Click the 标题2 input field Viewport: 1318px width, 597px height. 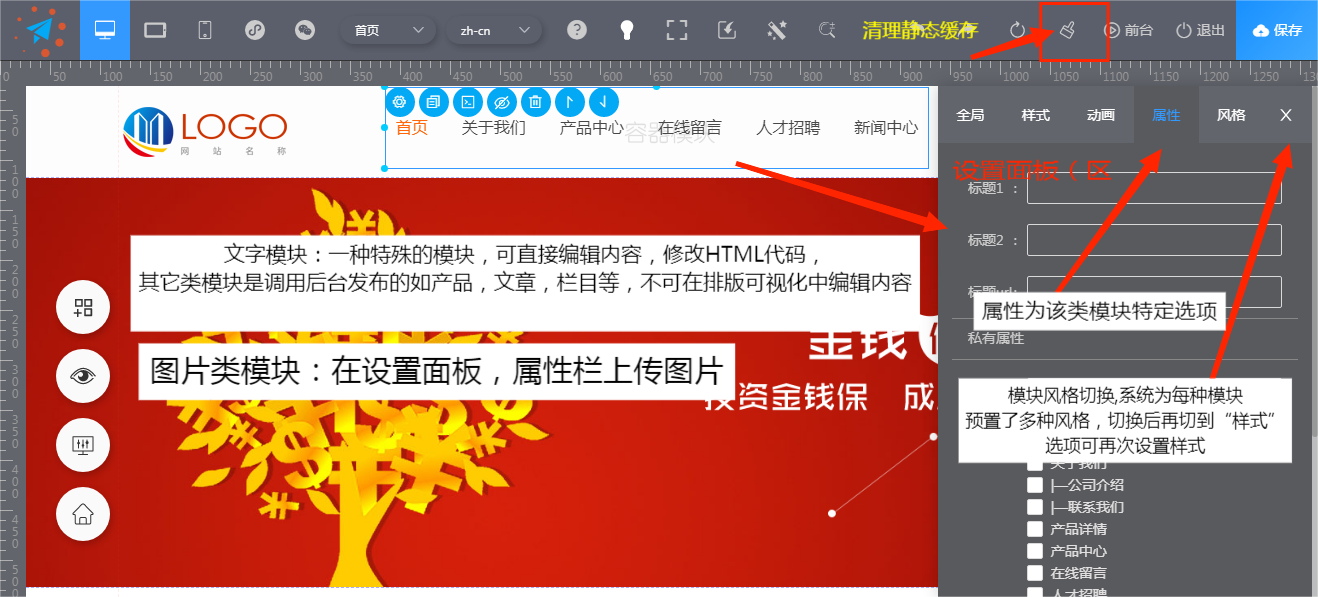[1154, 240]
